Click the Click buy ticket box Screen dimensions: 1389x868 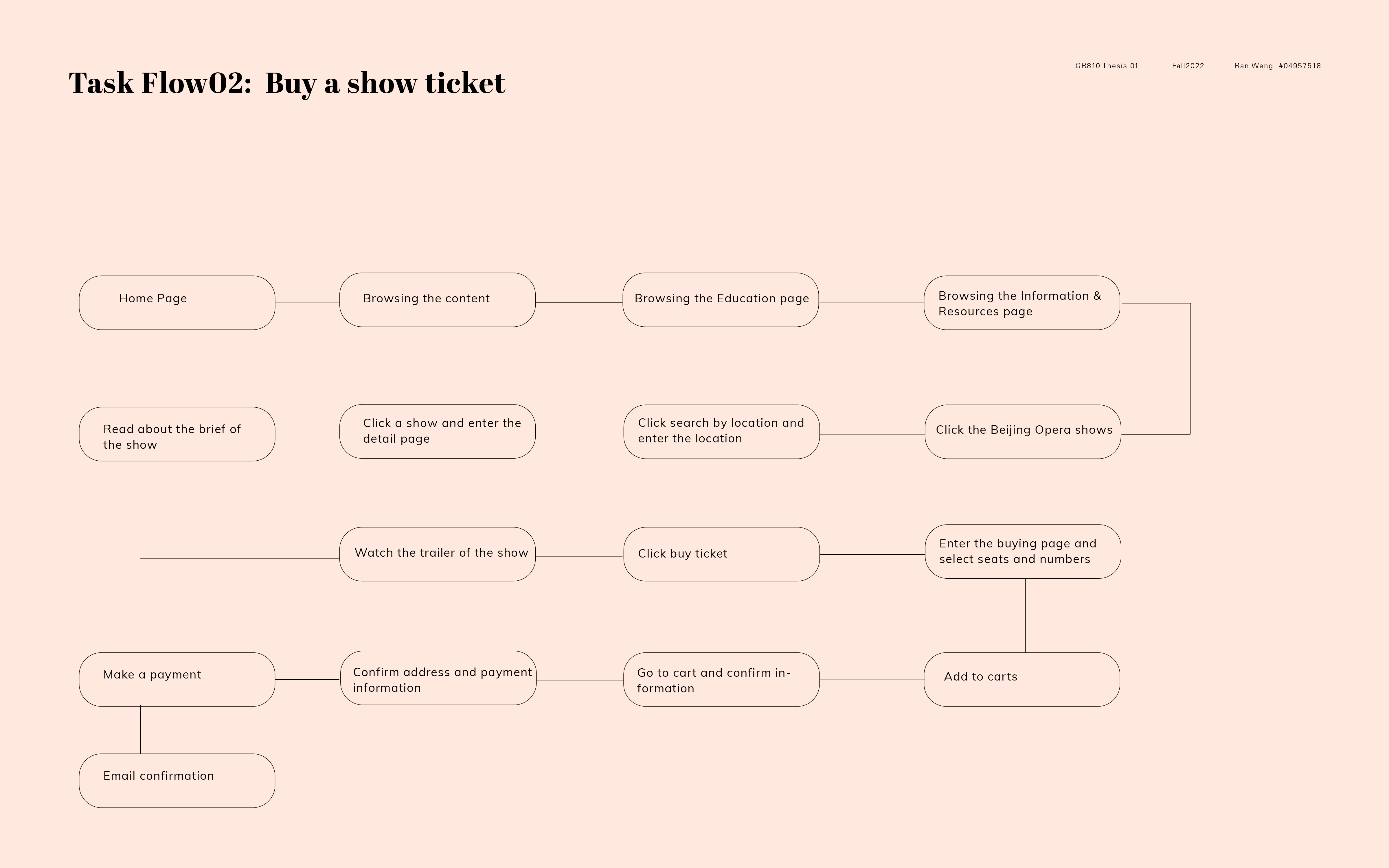721,554
